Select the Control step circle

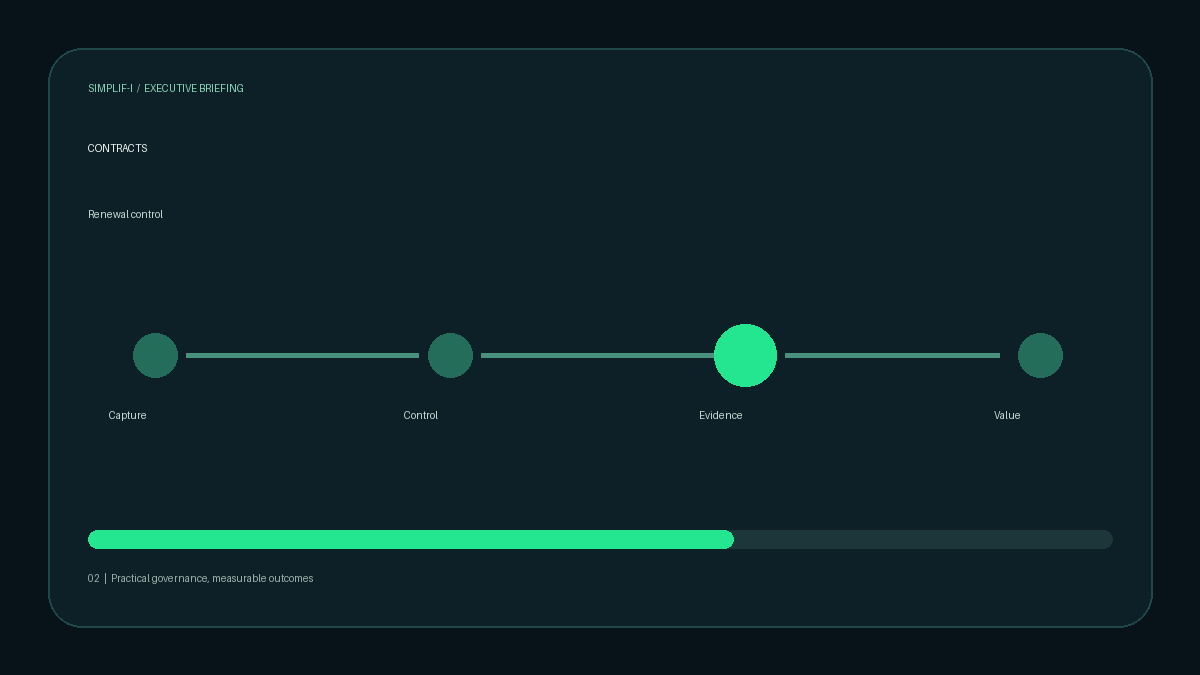(x=450, y=355)
